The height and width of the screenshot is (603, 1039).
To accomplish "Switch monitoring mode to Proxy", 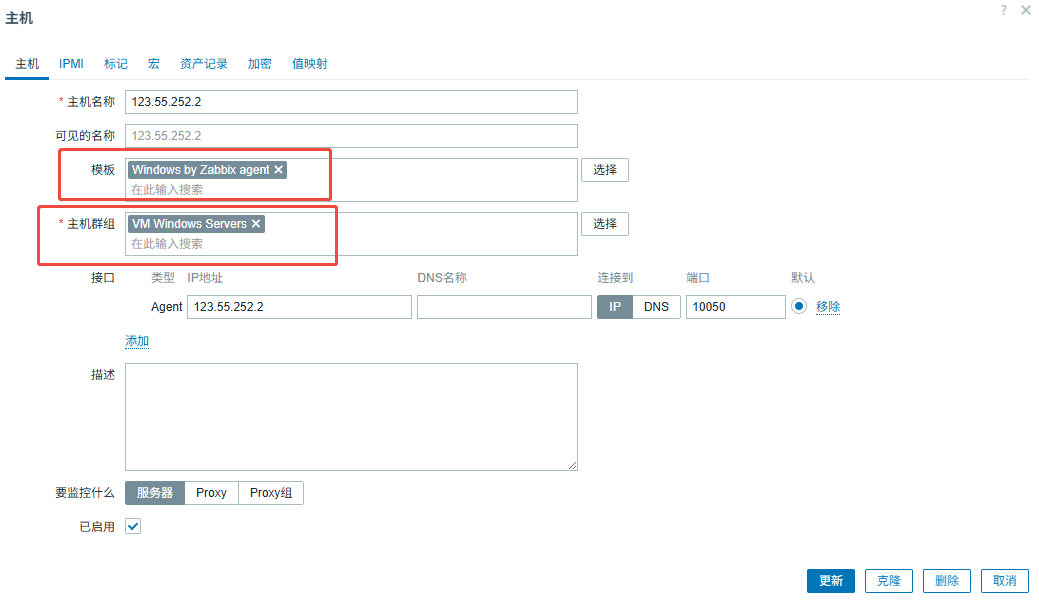I will (x=211, y=492).
